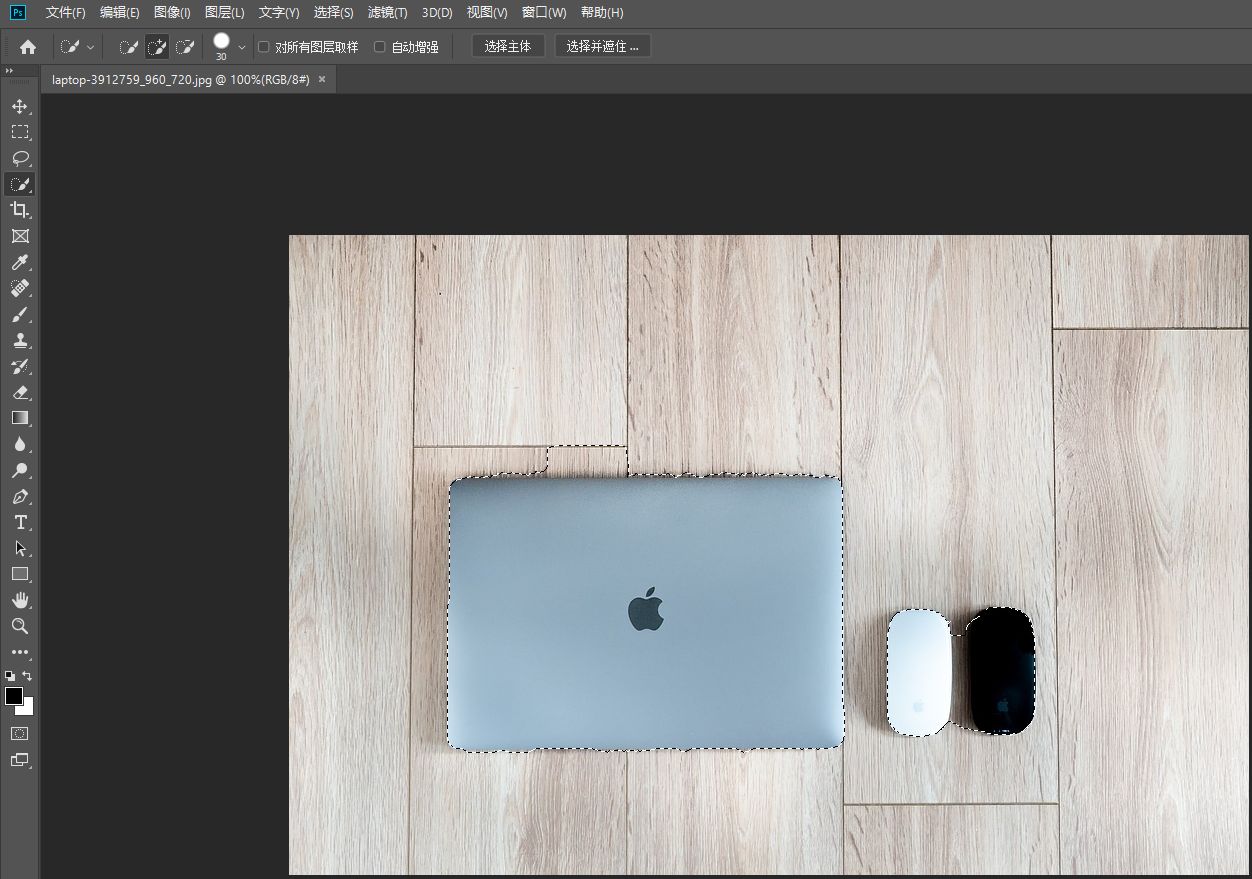
Task: Swap foreground and background colors
Action: coord(27,676)
